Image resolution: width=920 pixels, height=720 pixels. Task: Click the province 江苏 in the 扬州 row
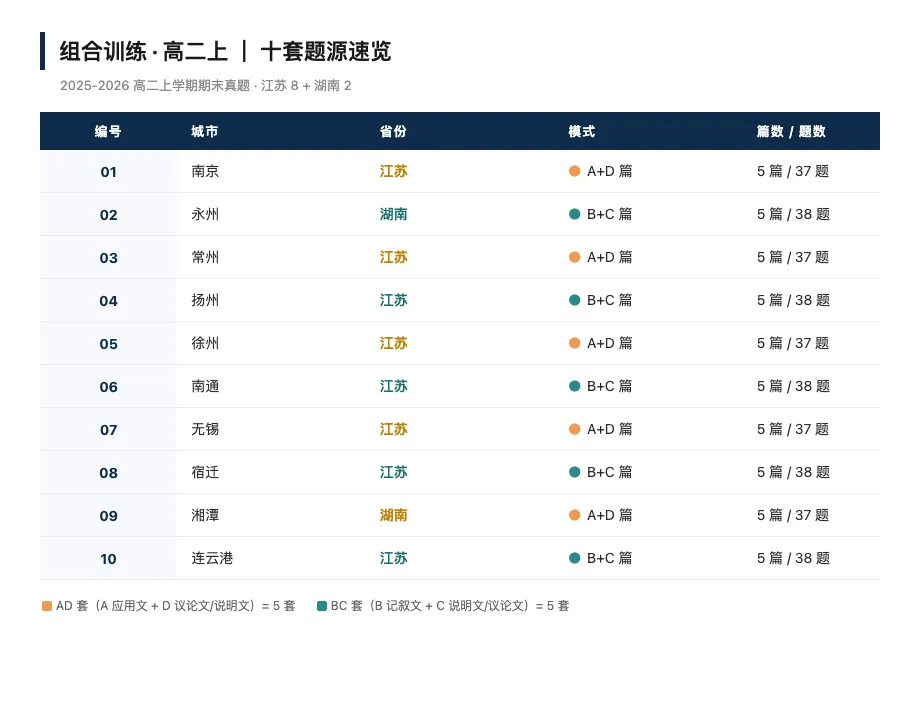393,300
